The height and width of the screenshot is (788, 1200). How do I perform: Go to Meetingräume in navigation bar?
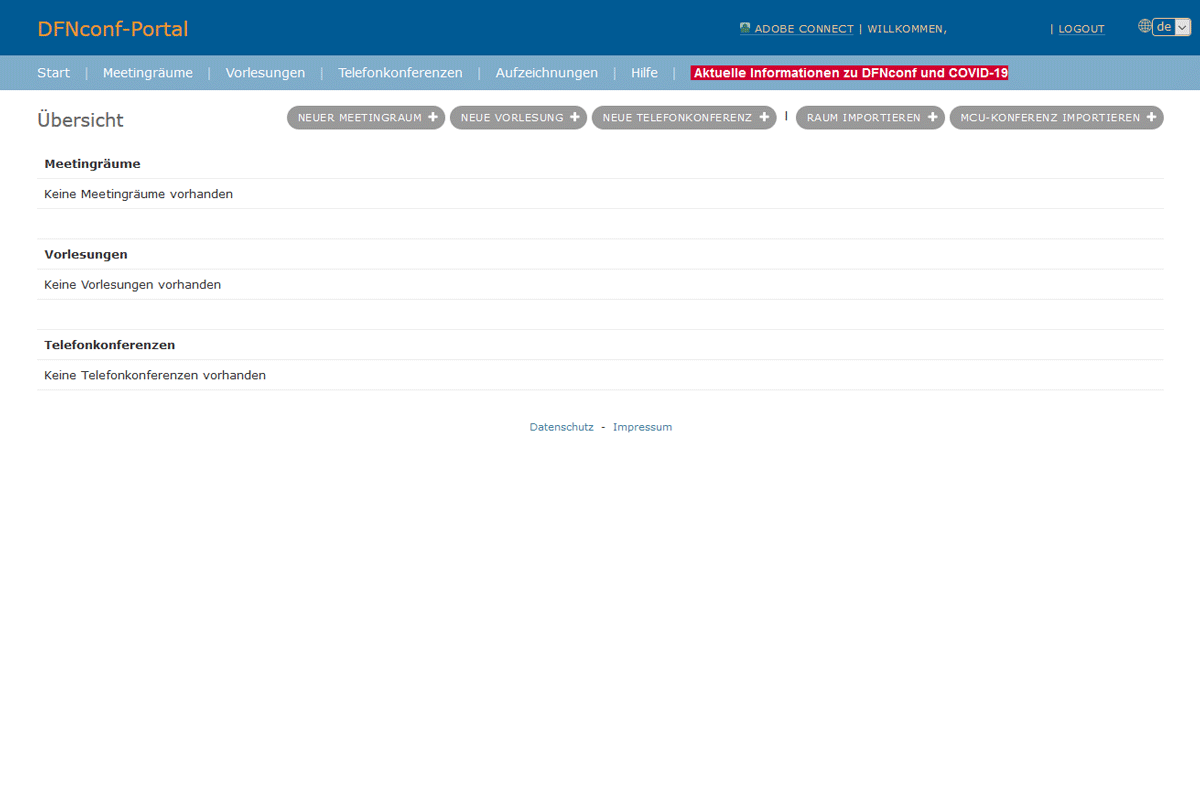(x=148, y=73)
